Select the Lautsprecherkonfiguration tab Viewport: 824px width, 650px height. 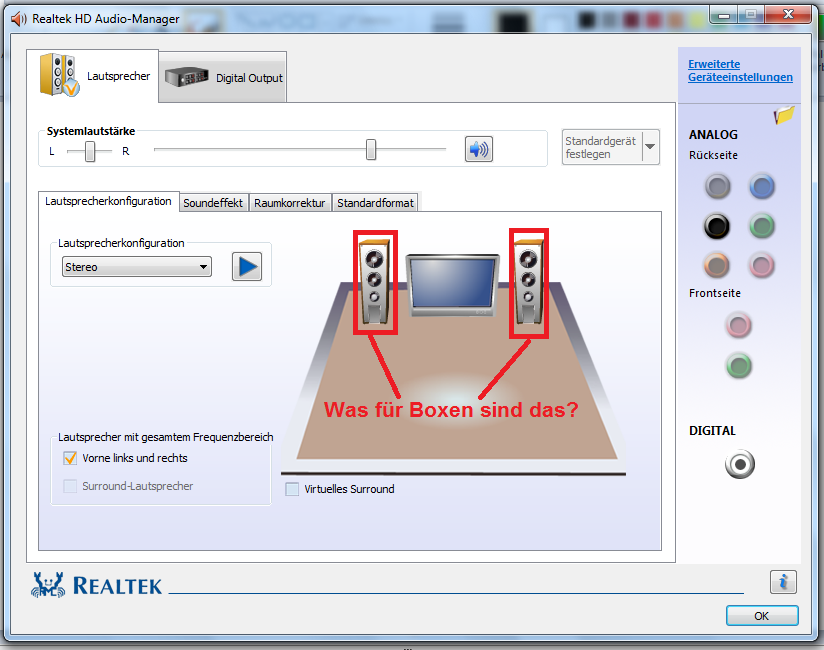(108, 201)
